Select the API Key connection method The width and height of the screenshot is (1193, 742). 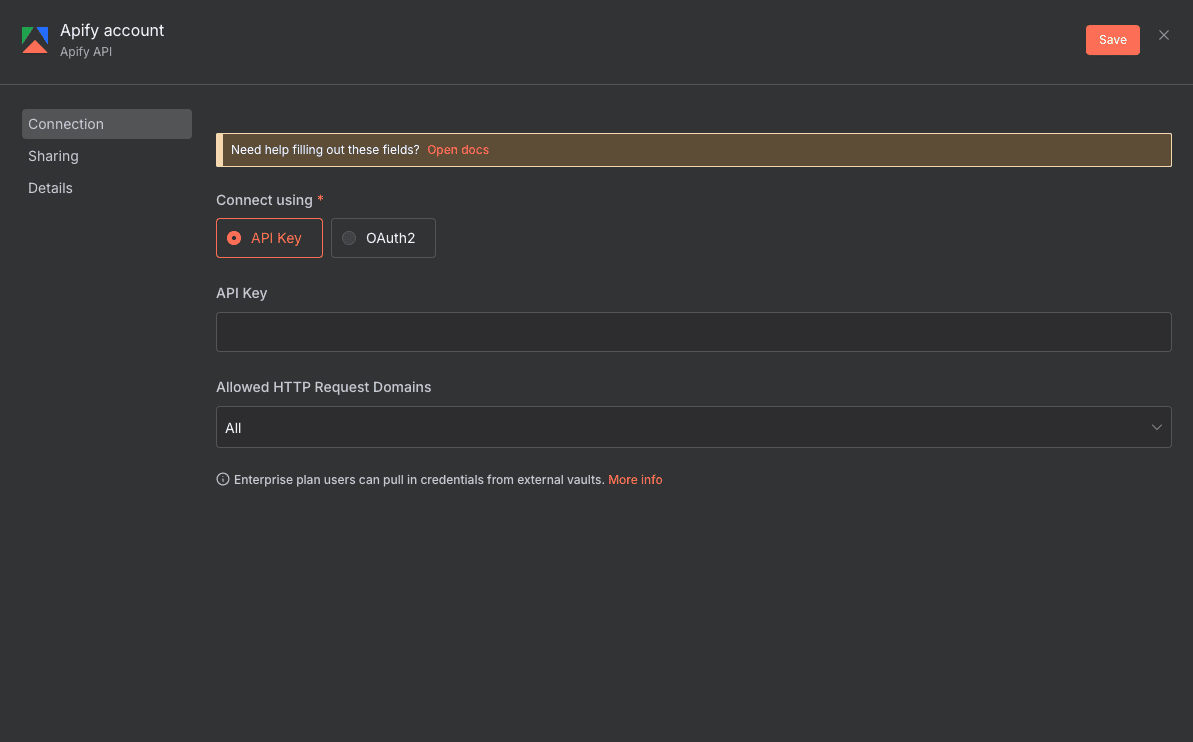(x=269, y=238)
